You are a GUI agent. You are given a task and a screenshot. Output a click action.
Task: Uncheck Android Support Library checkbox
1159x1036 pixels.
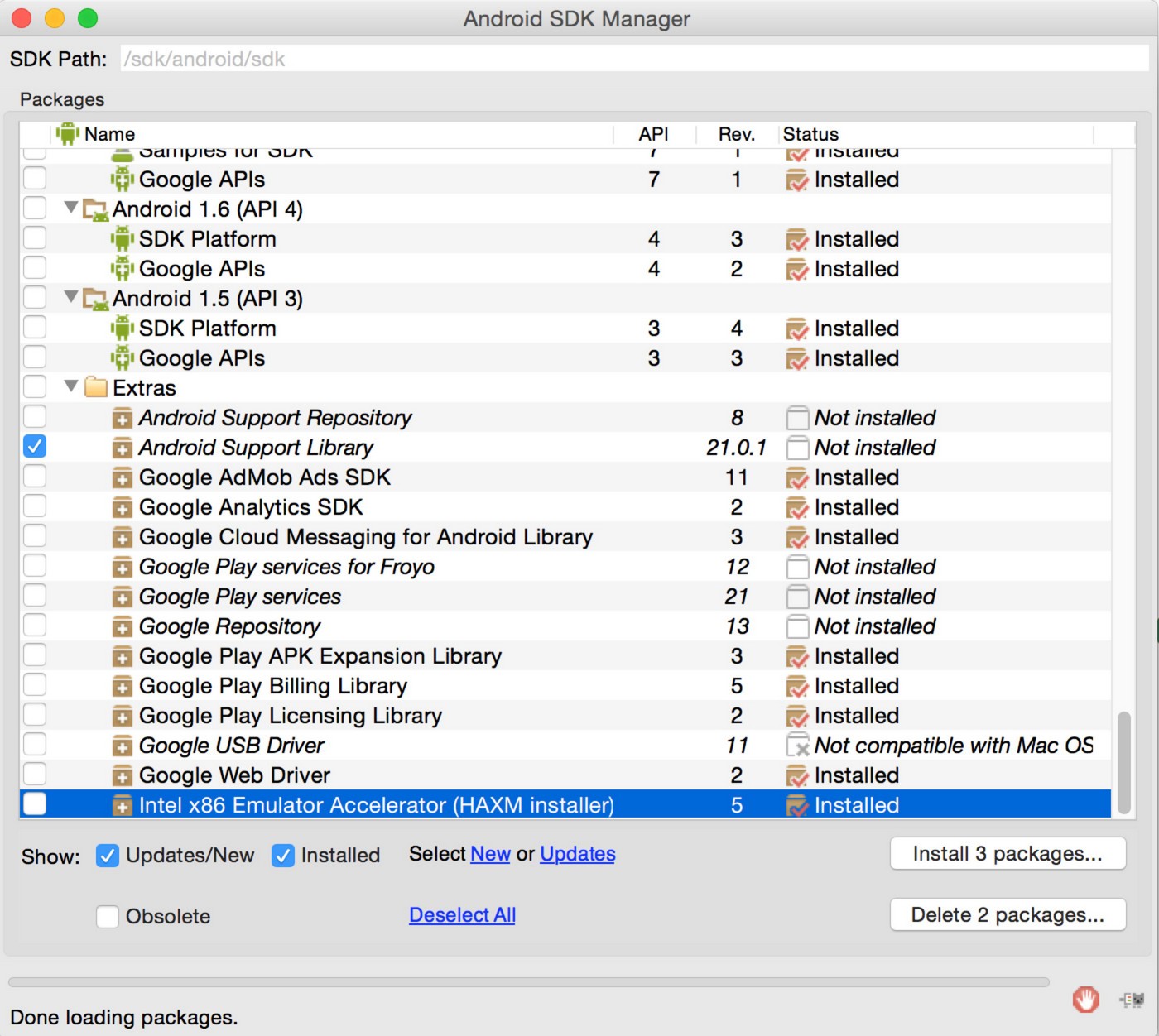pyautogui.click(x=35, y=447)
